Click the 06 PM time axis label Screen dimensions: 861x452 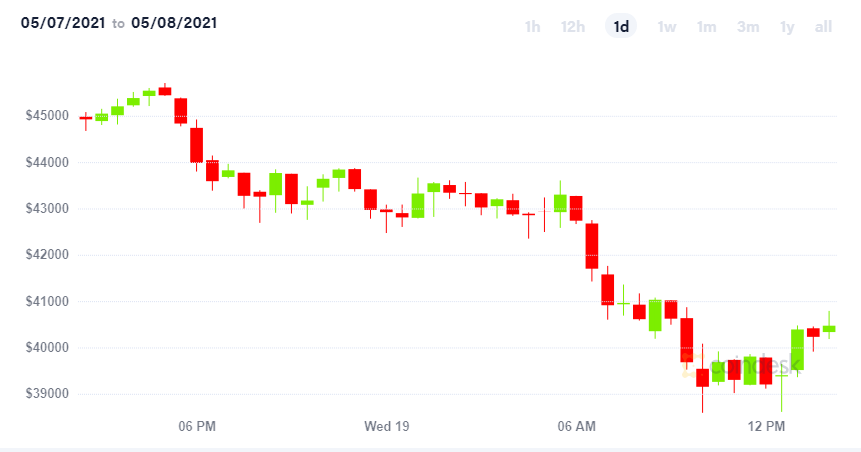tap(197, 426)
